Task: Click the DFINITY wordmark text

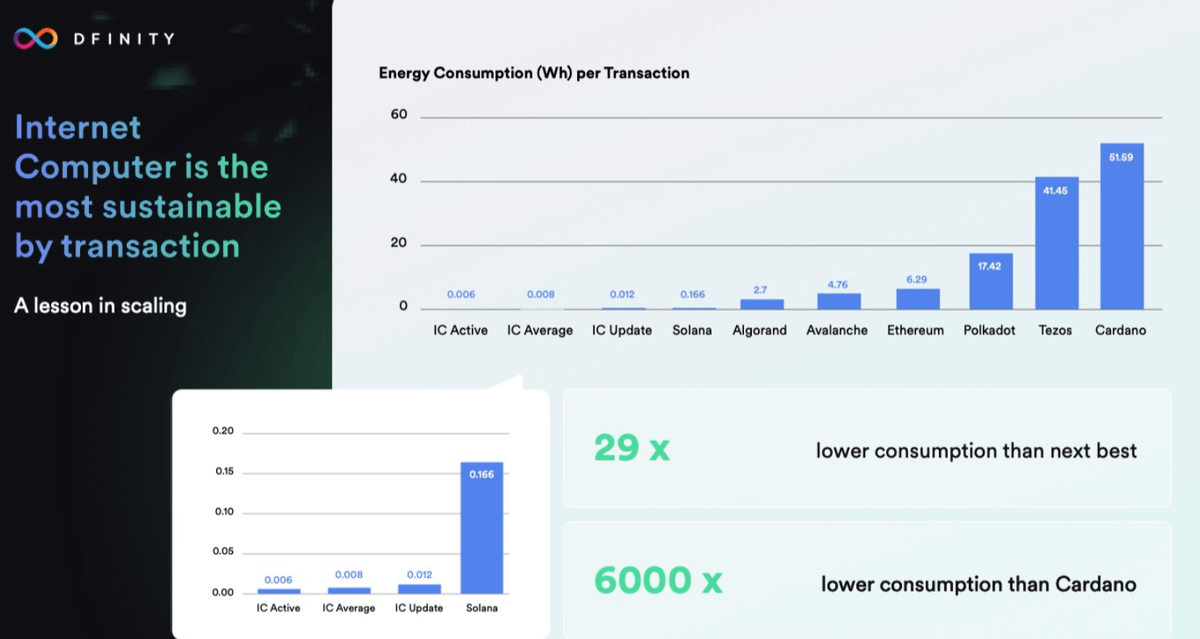Action: click(x=125, y=39)
